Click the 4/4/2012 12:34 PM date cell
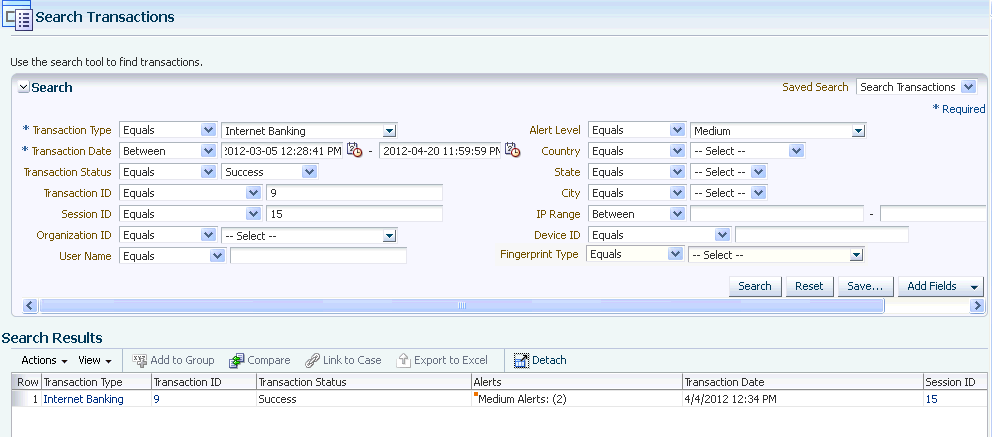 coord(803,399)
